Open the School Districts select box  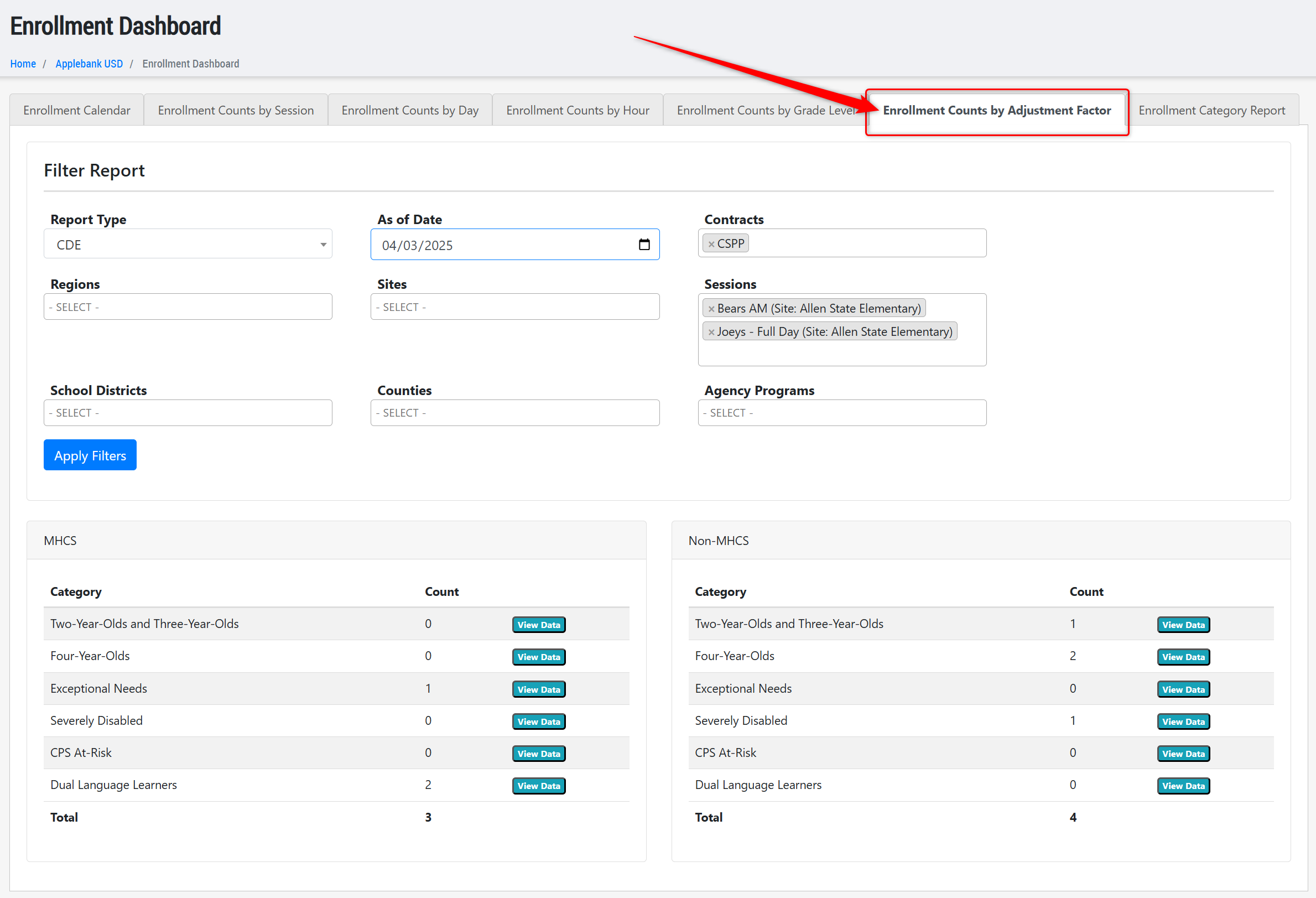(x=188, y=413)
